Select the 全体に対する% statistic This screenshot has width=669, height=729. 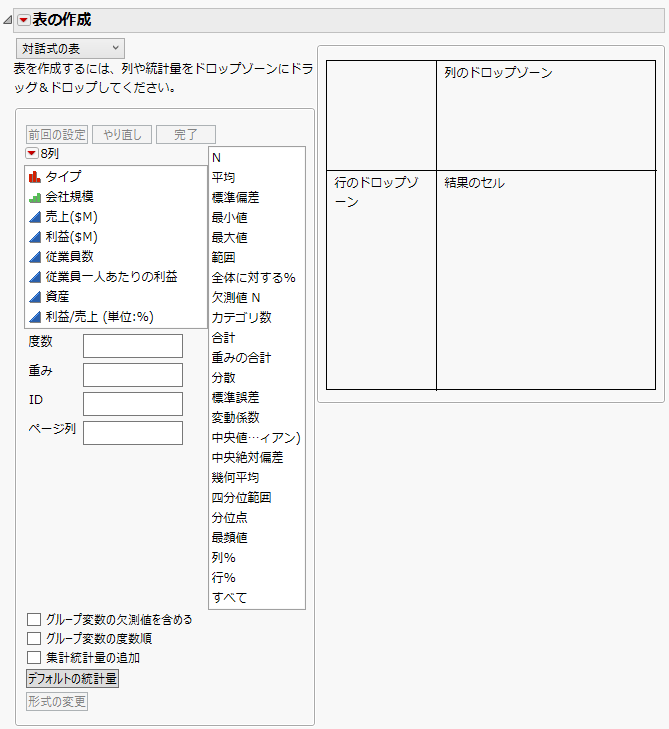pyautogui.click(x=254, y=278)
